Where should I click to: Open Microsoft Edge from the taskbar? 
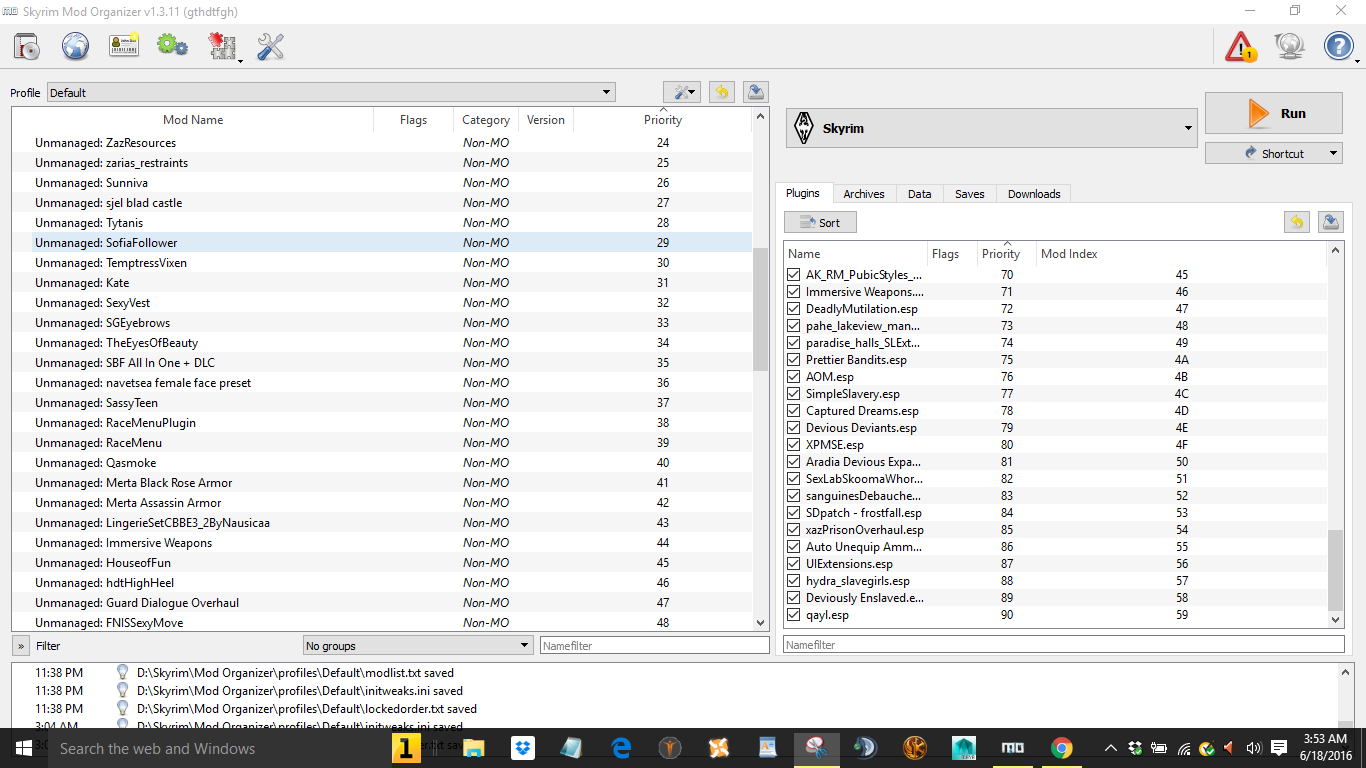[621, 748]
